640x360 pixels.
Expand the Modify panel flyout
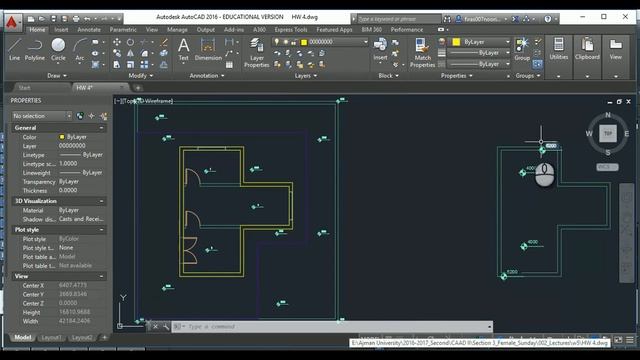(141, 76)
